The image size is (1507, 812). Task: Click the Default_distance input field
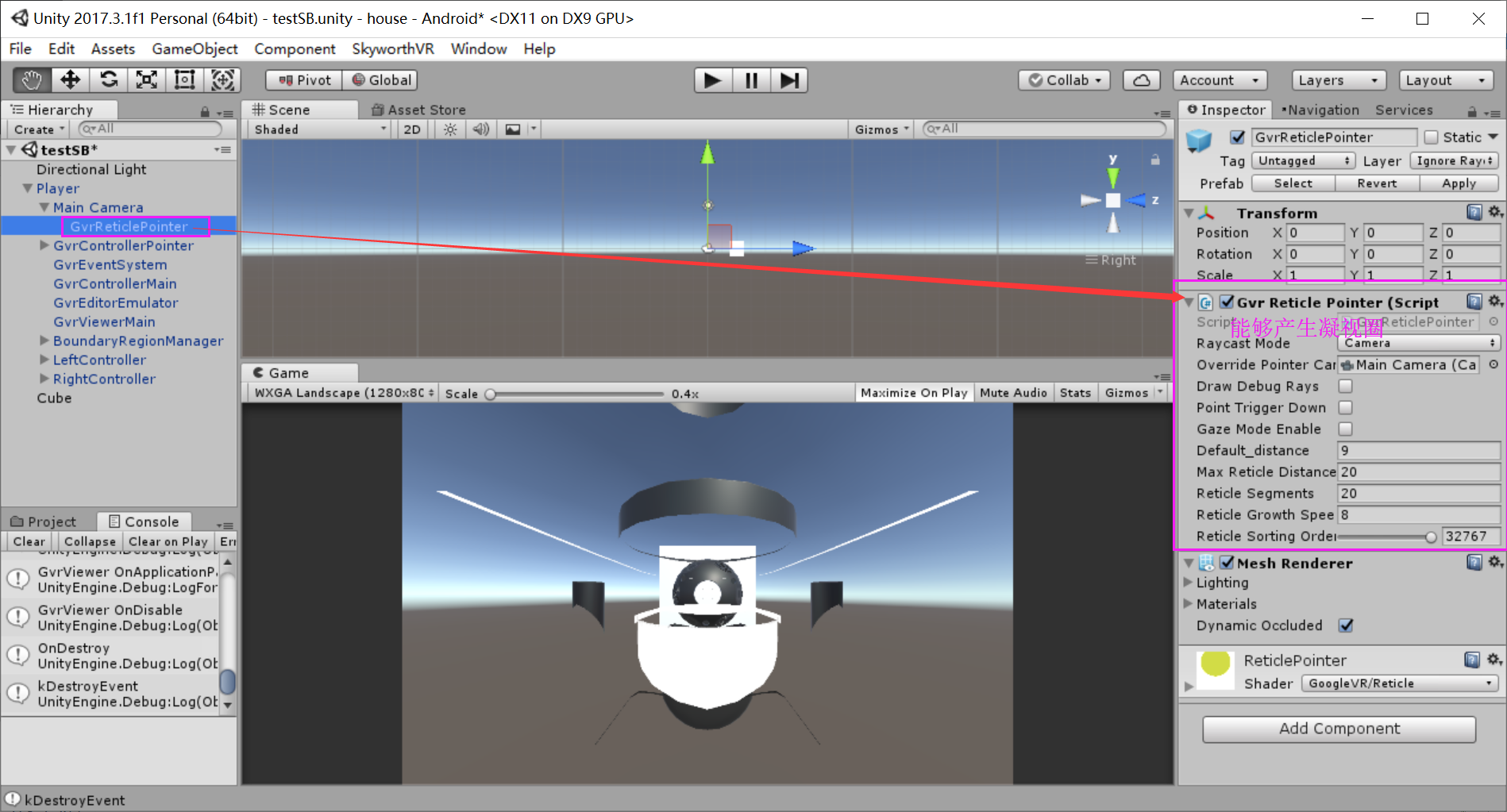pos(1418,450)
